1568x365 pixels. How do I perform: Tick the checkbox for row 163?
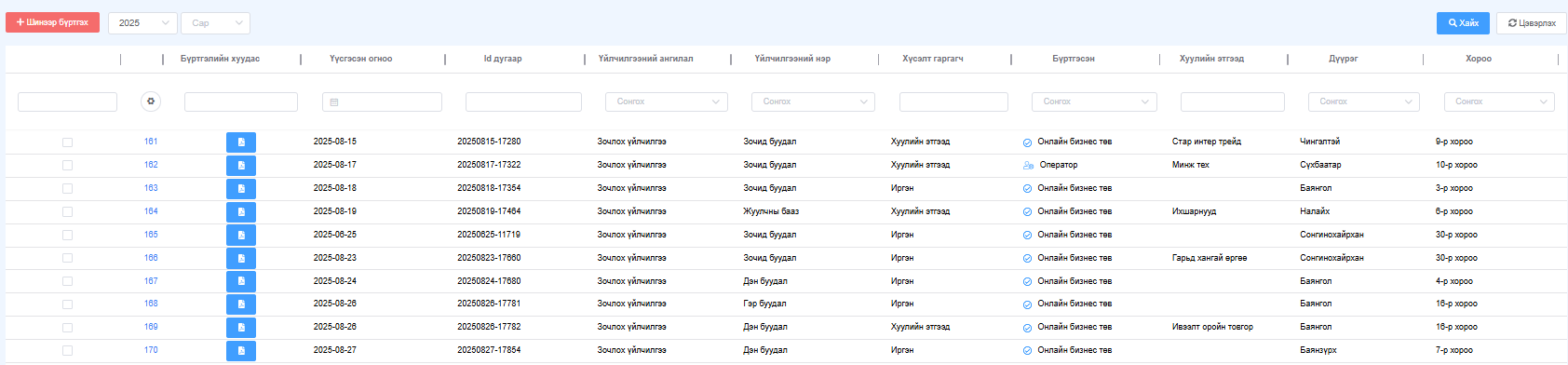click(67, 188)
